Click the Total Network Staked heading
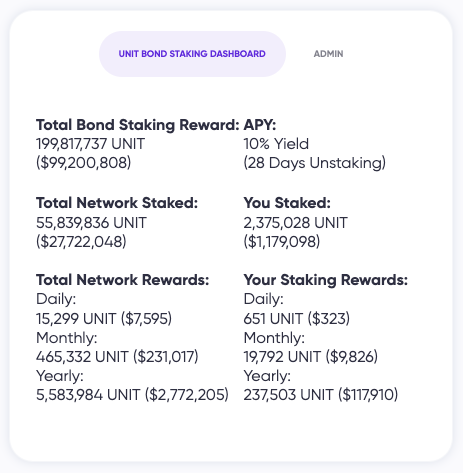The height and width of the screenshot is (473, 463). (x=117, y=203)
